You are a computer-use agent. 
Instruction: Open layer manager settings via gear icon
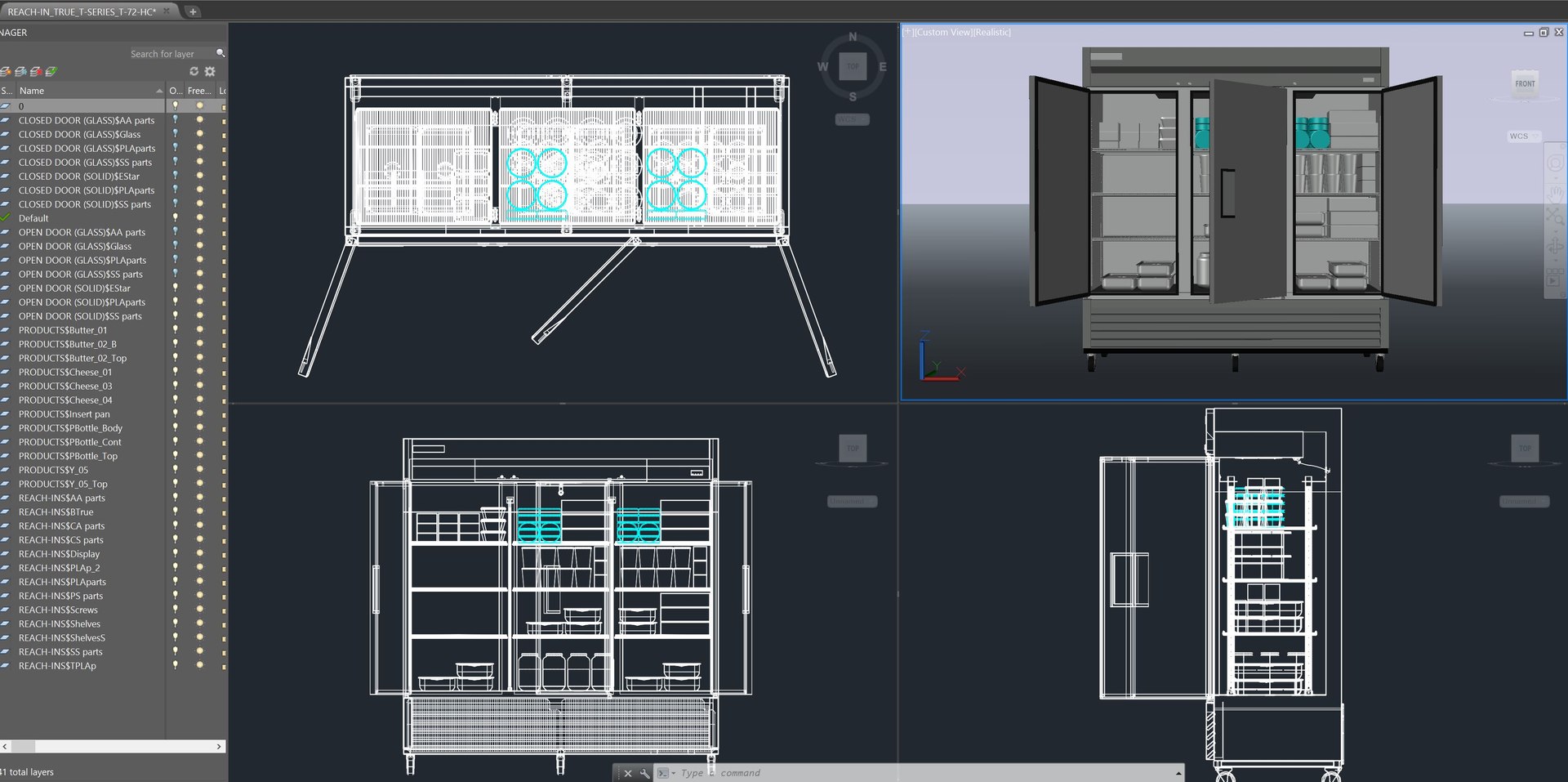210,71
